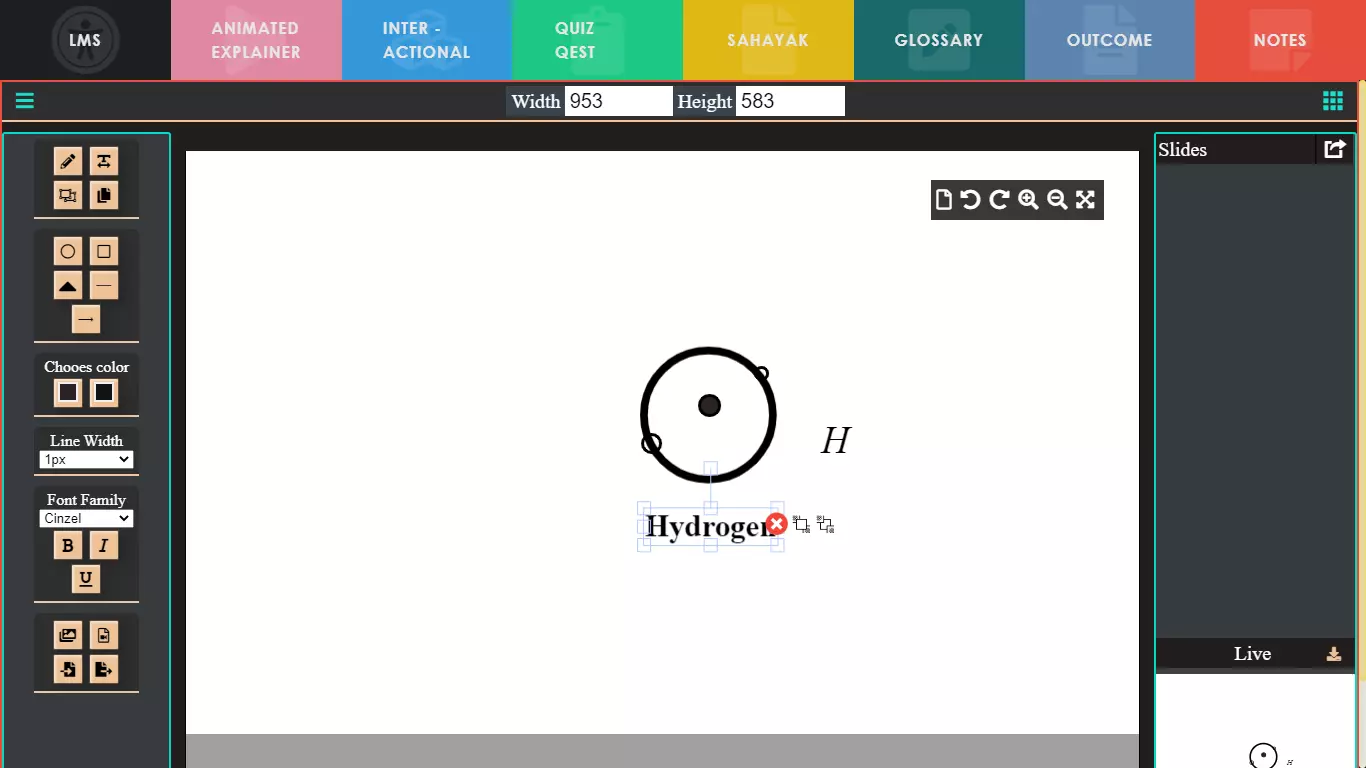Undo the last canvas action
Screen dimensions: 1366x768
pos(970,200)
